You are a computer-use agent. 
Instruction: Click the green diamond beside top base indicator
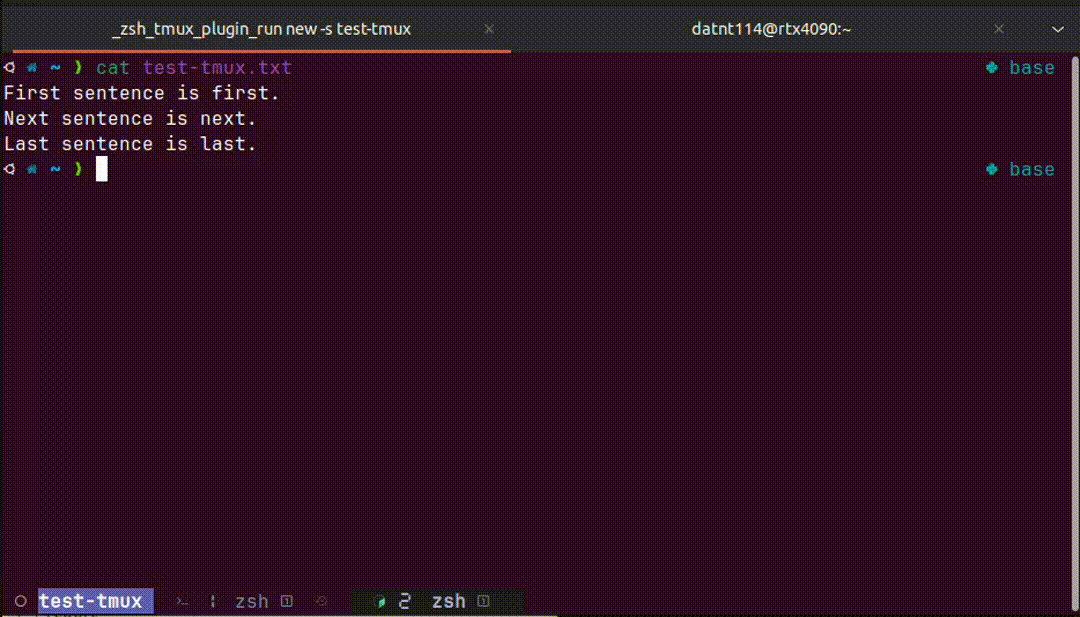[x=990, y=67]
